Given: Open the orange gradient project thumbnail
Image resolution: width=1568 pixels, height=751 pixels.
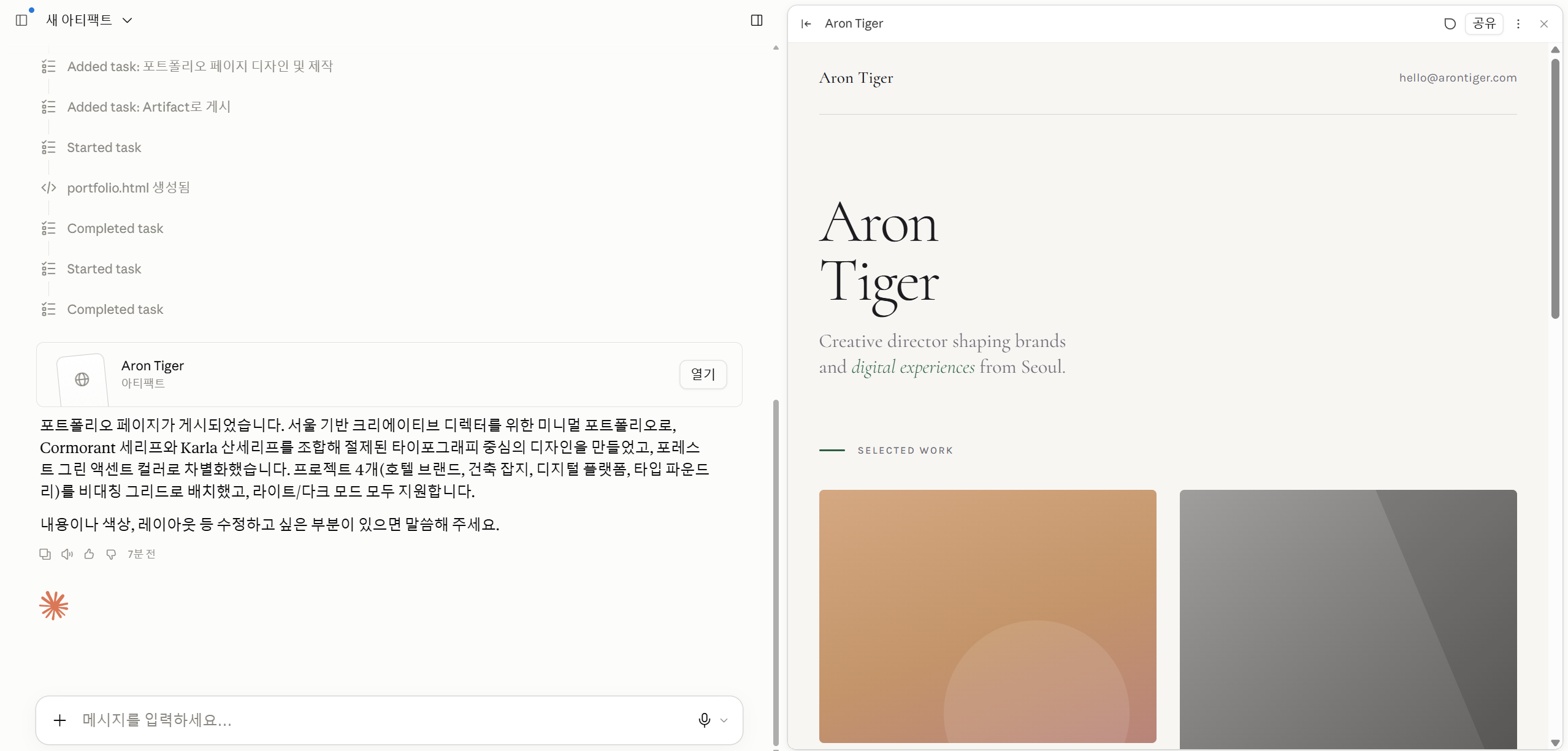Looking at the screenshot, I should coord(987,616).
